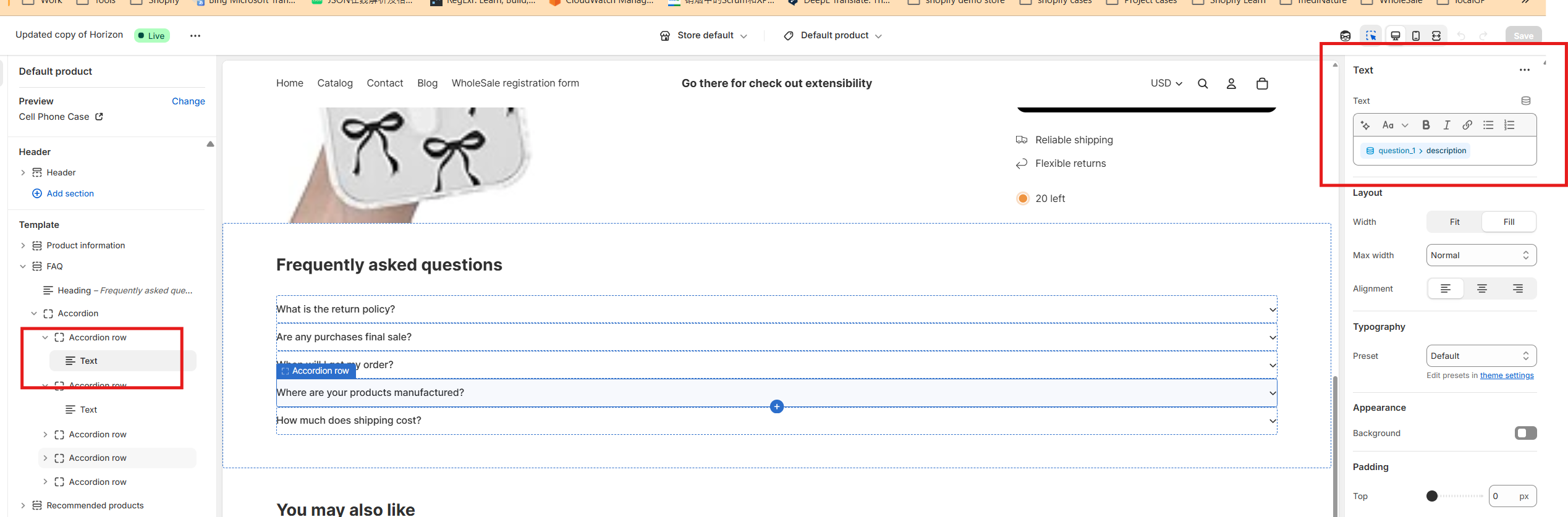Image resolution: width=1568 pixels, height=517 pixels.
Task: Click the Top padding slider handle
Action: point(1432,496)
